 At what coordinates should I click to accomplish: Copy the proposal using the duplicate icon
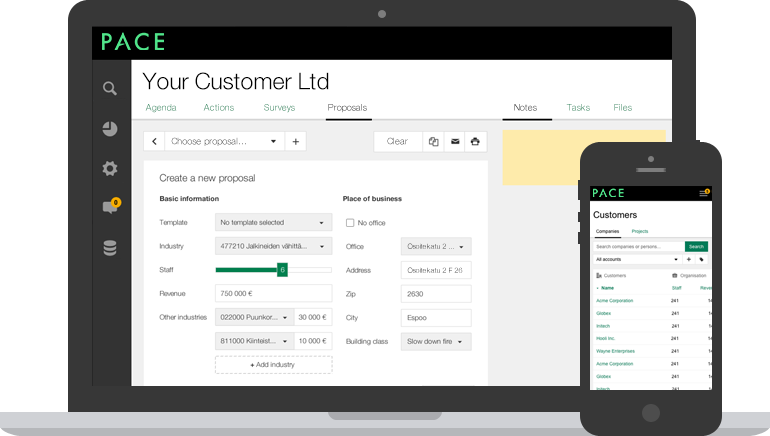click(433, 141)
